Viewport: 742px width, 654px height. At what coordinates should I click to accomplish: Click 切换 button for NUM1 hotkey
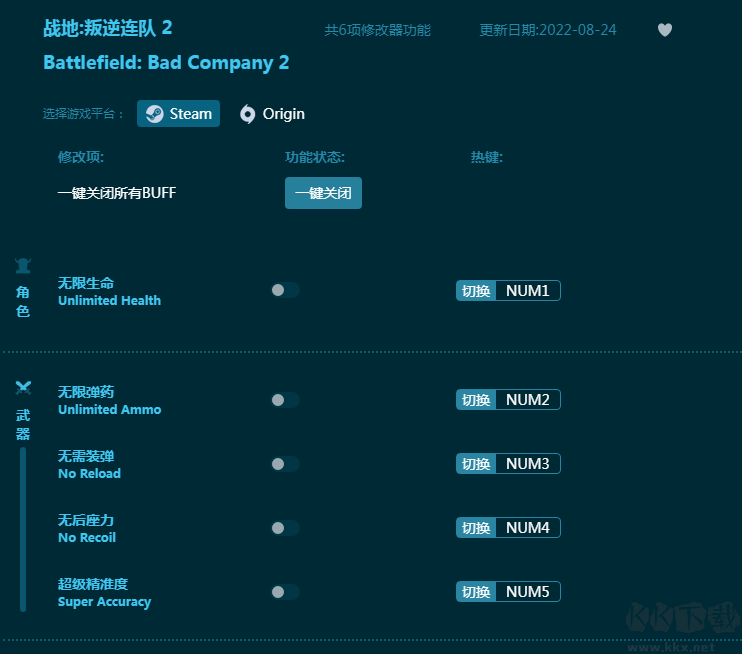[x=476, y=291]
